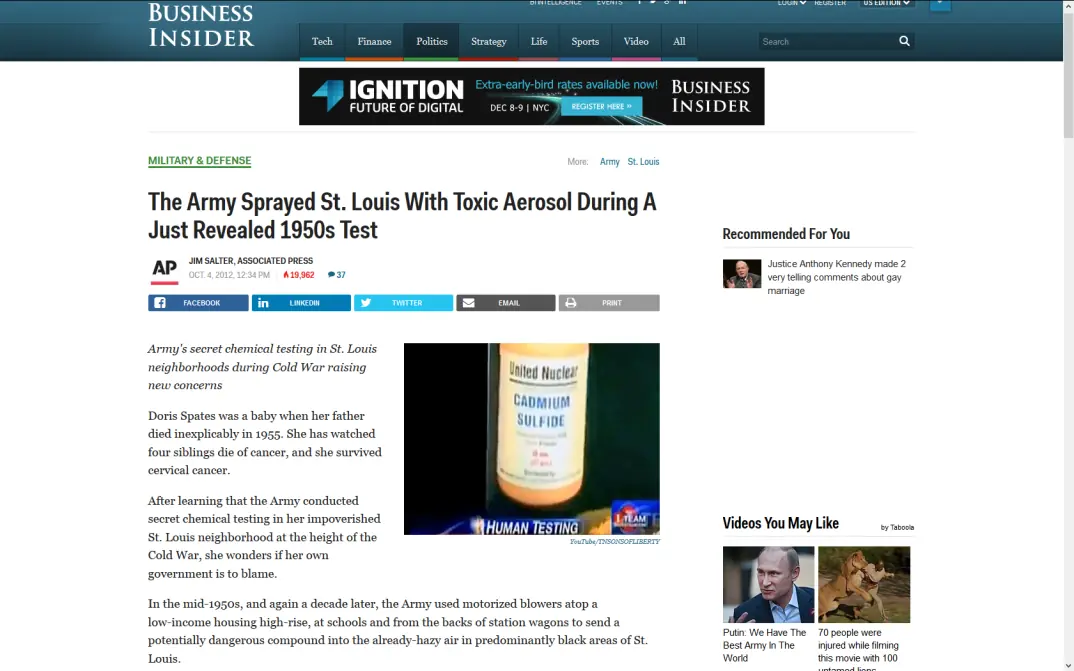Screen dimensions: 1074x671
Task: Click the author name Jim Salter, Associated Press
Action: pos(251,261)
